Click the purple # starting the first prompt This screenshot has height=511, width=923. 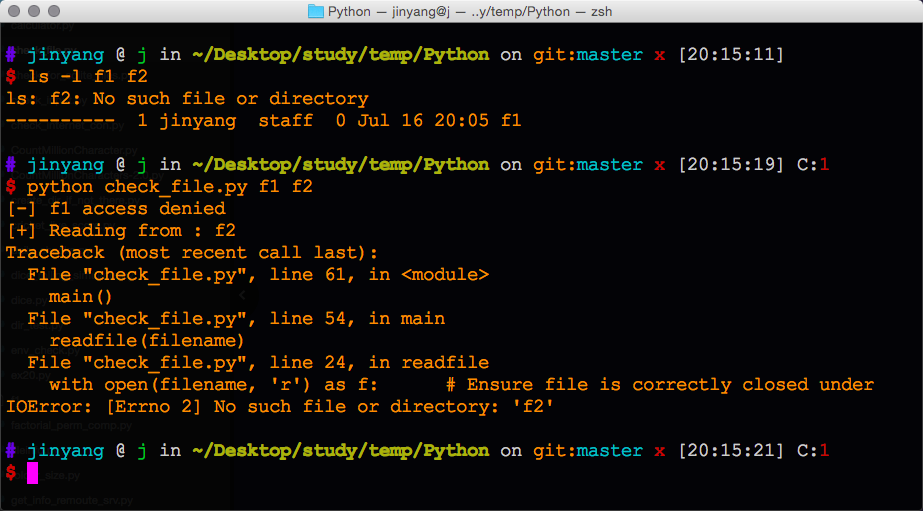coord(11,55)
